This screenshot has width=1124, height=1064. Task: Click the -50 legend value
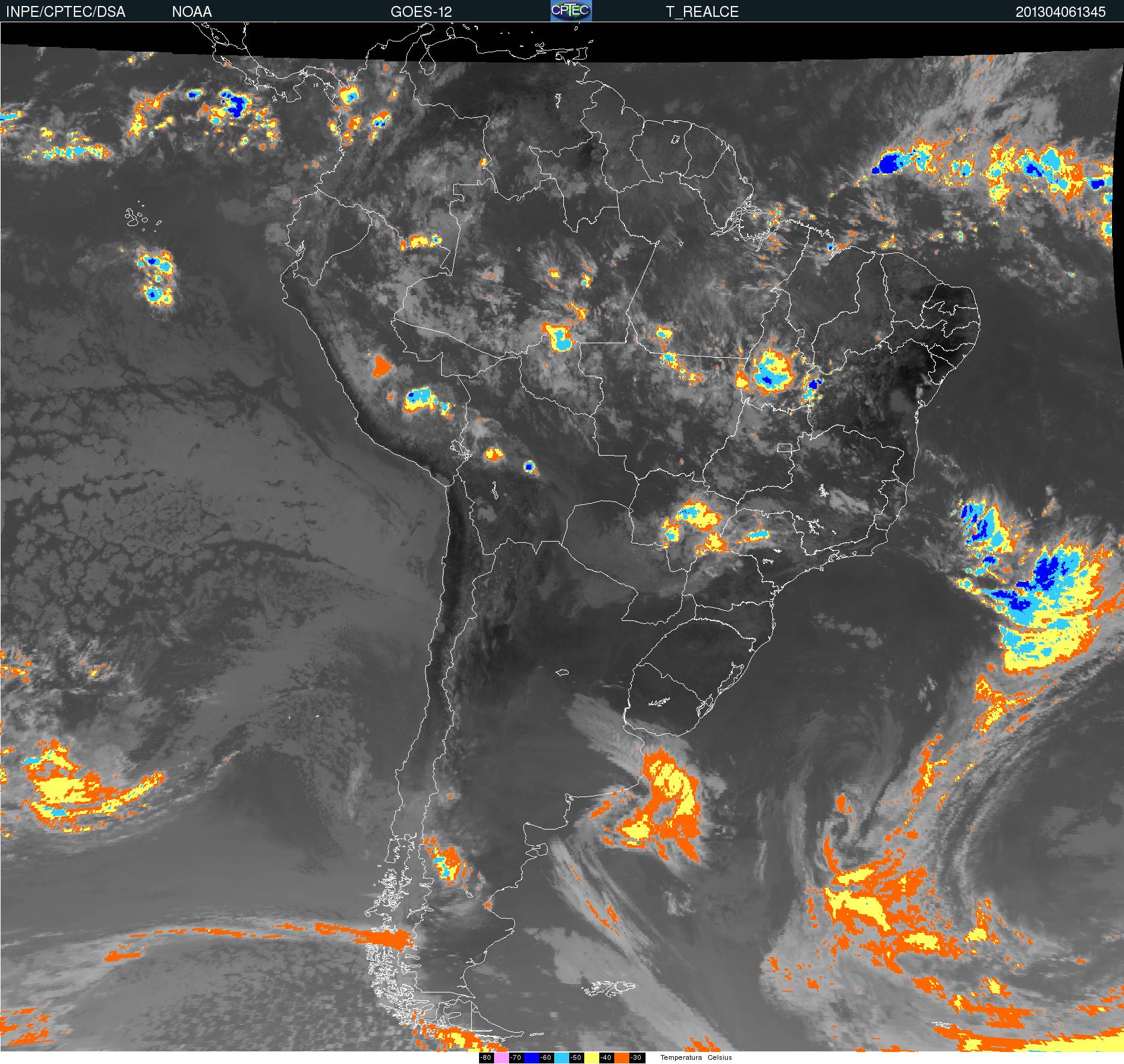tap(576, 1058)
